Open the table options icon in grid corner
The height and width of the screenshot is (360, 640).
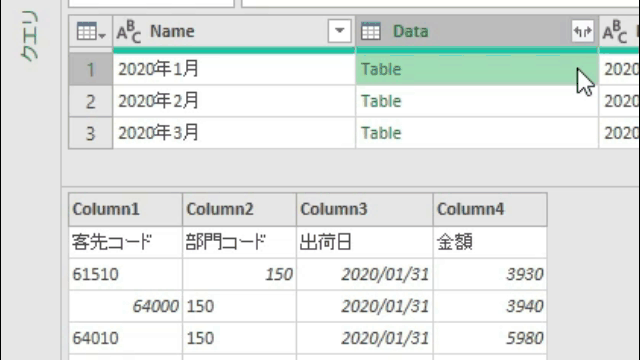tap(91, 31)
